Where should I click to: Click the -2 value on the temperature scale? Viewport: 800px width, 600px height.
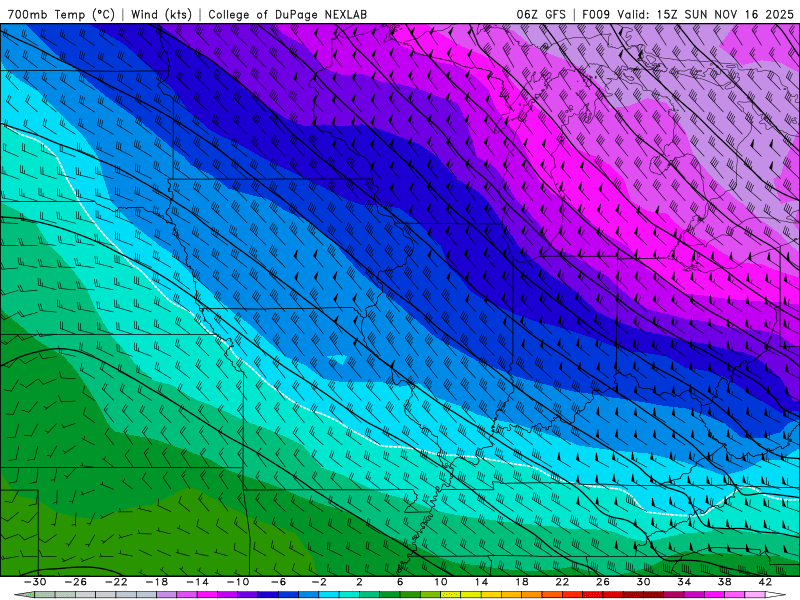(x=319, y=582)
